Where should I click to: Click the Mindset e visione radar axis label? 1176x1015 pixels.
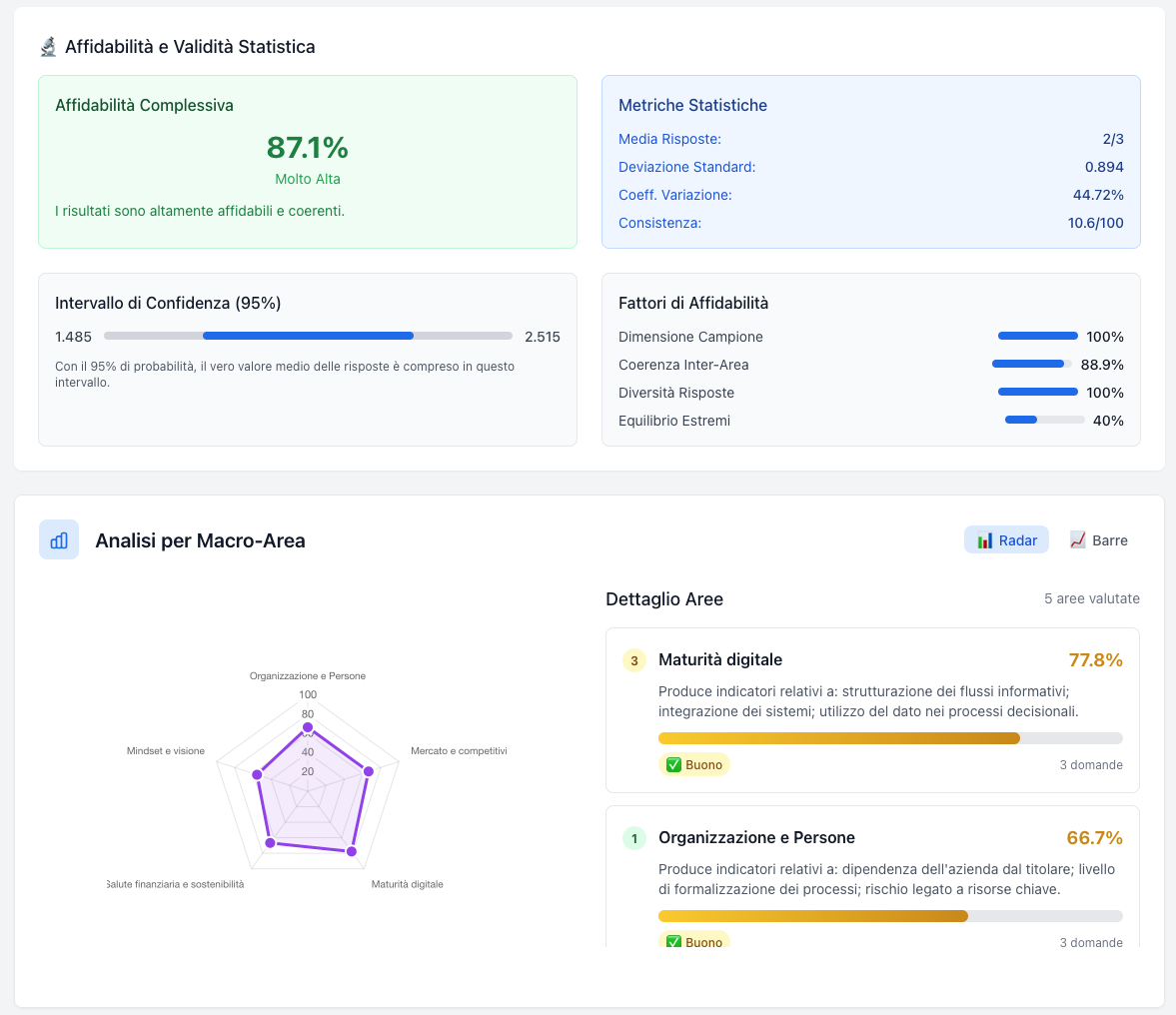click(x=166, y=751)
